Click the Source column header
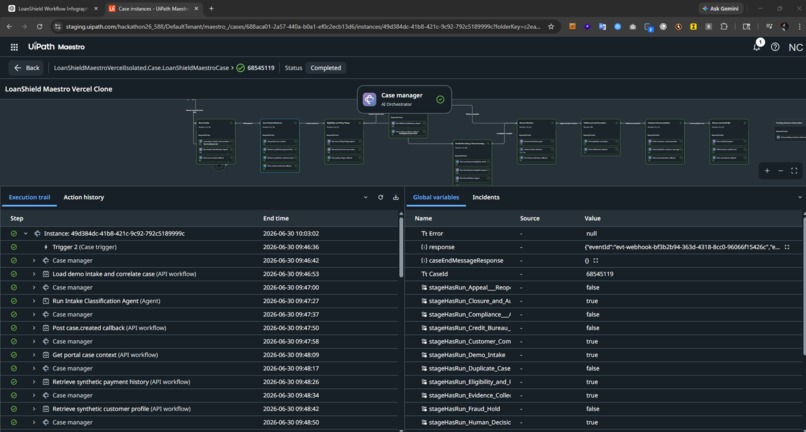The height and width of the screenshot is (432, 806). point(530,218)
